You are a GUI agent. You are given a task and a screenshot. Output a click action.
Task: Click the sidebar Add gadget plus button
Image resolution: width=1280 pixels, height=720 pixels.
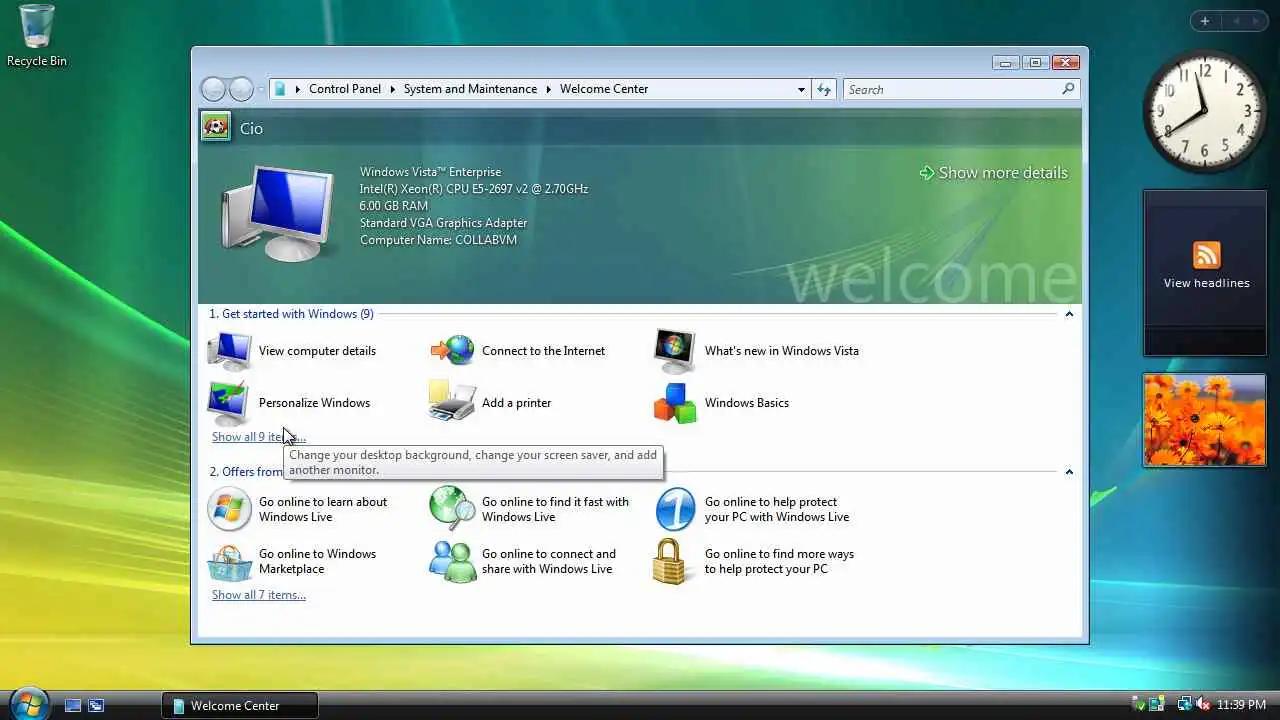click(1205, 21)
